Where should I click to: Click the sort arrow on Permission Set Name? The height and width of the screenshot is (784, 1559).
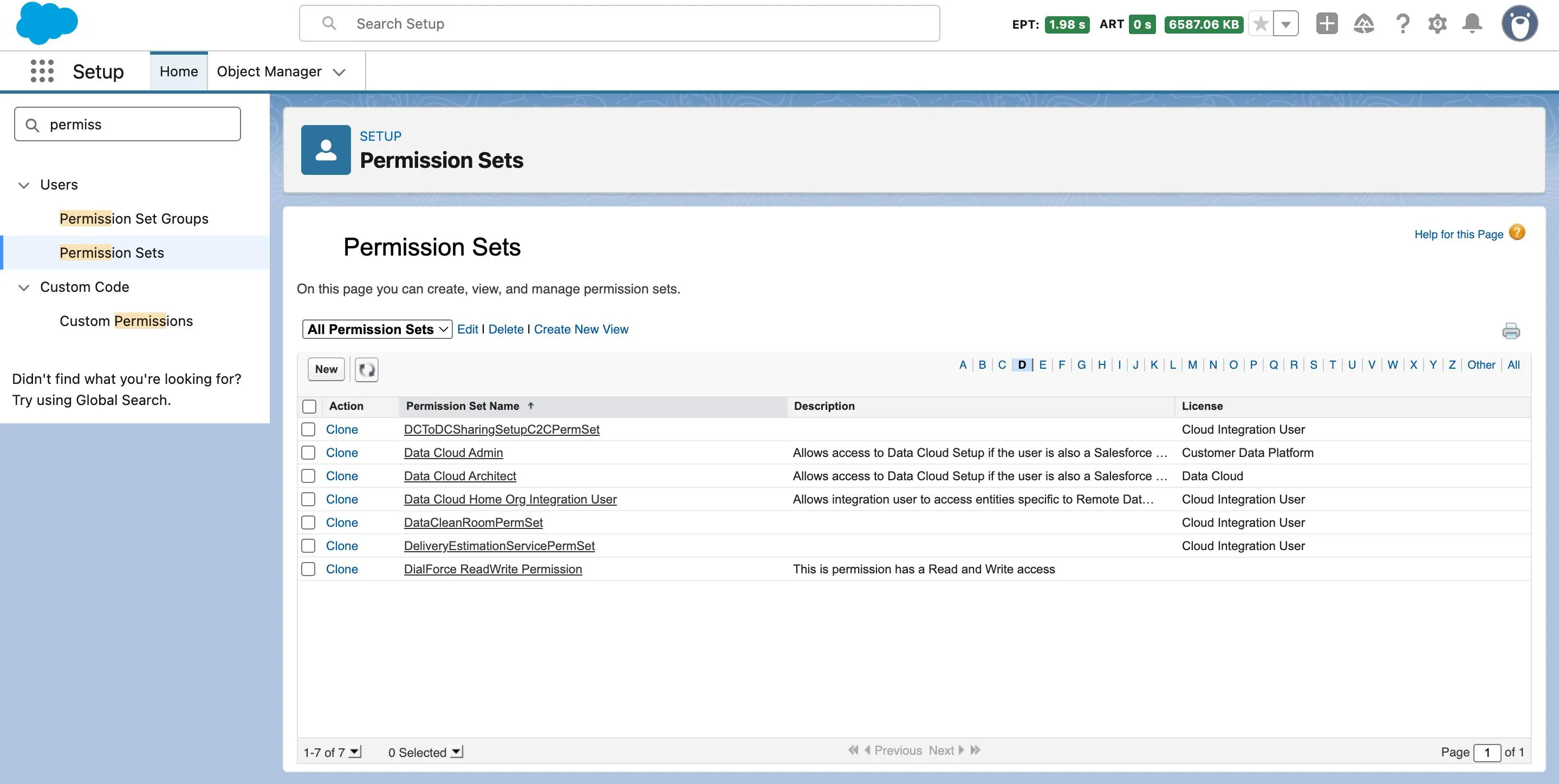(x=531, y=406)
